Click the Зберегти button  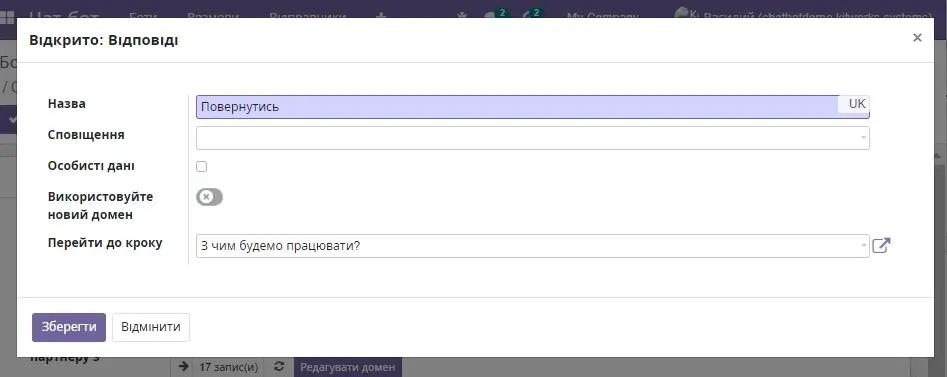click(69, 327)
